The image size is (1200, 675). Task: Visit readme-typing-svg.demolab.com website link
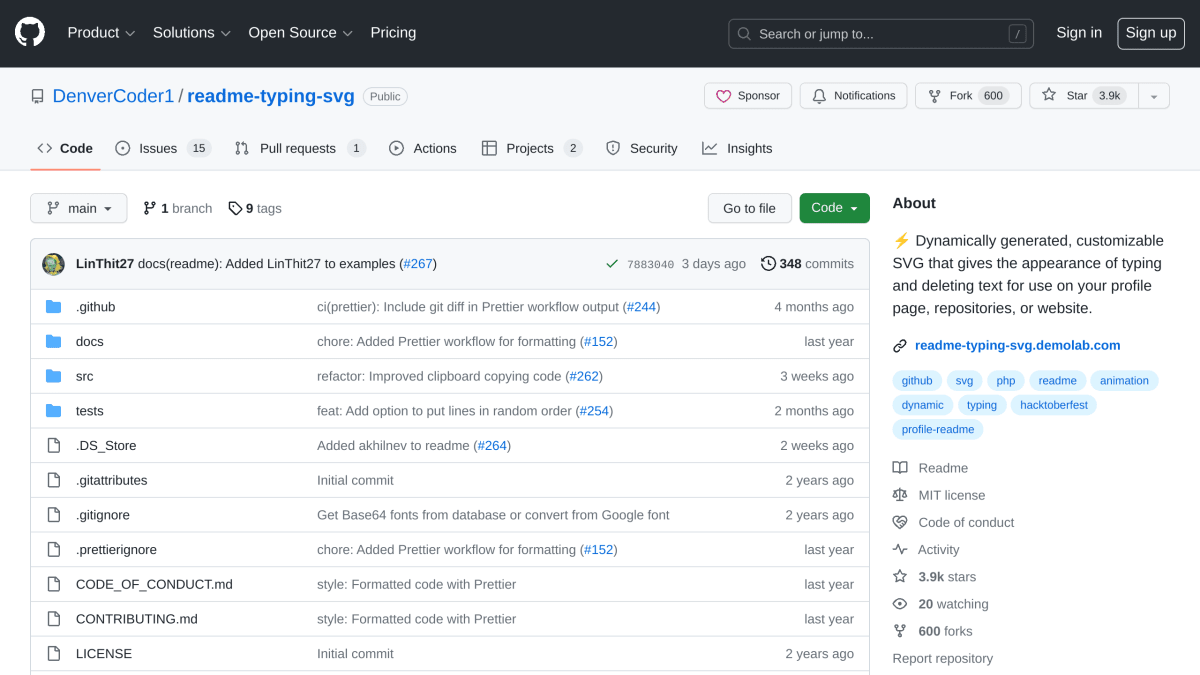1017,345
